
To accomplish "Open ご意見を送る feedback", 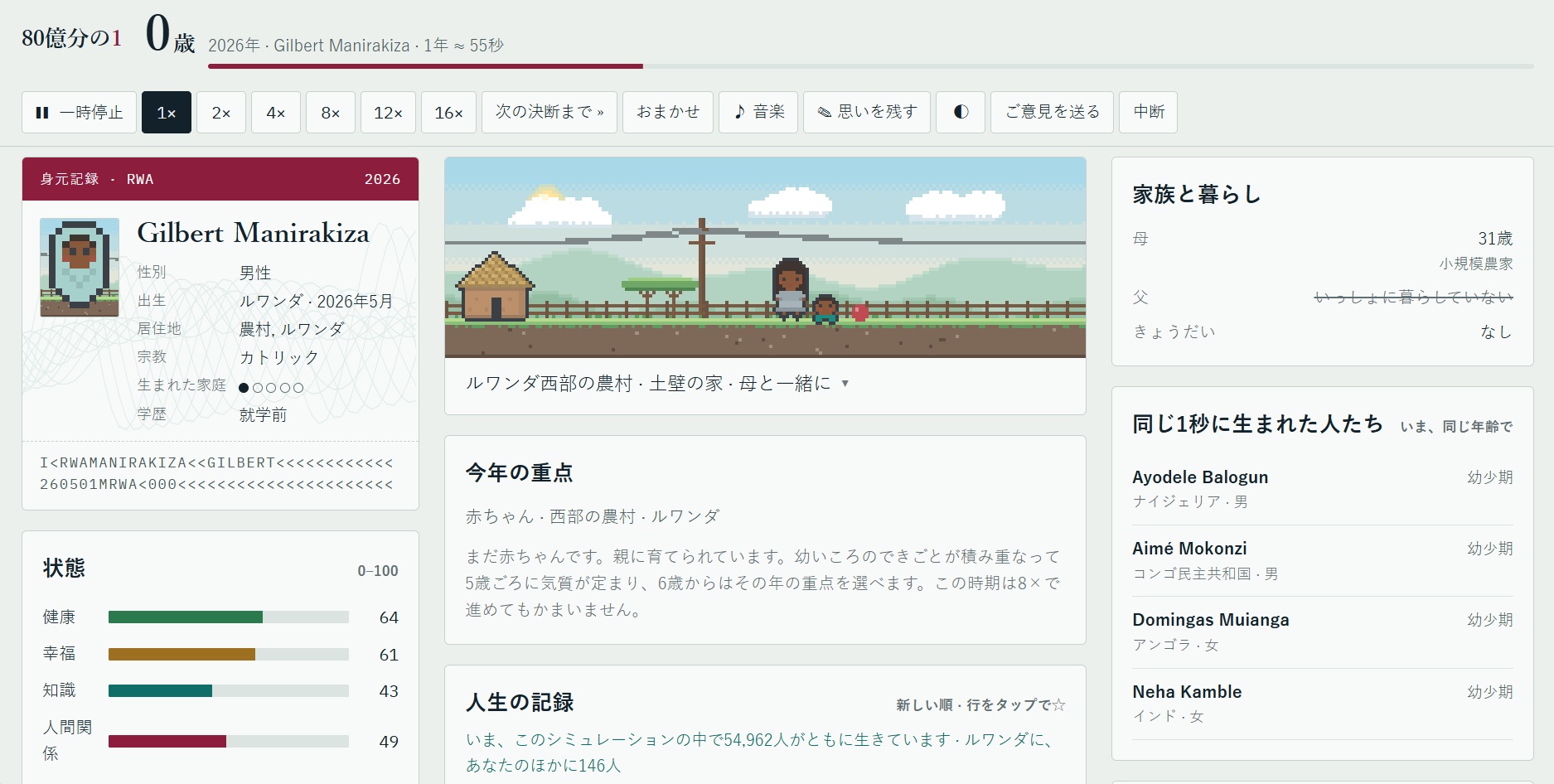I will click(x=1052, y=112).
